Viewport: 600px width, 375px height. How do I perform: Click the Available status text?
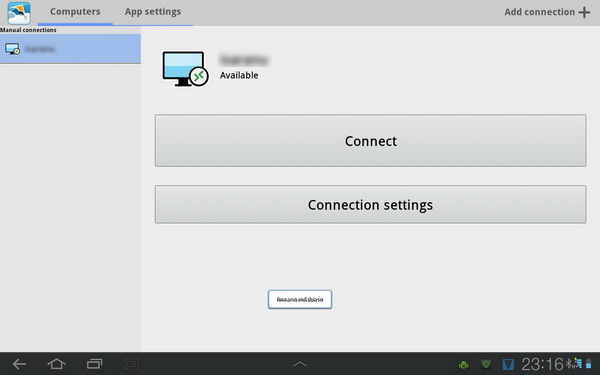(239, 75)
